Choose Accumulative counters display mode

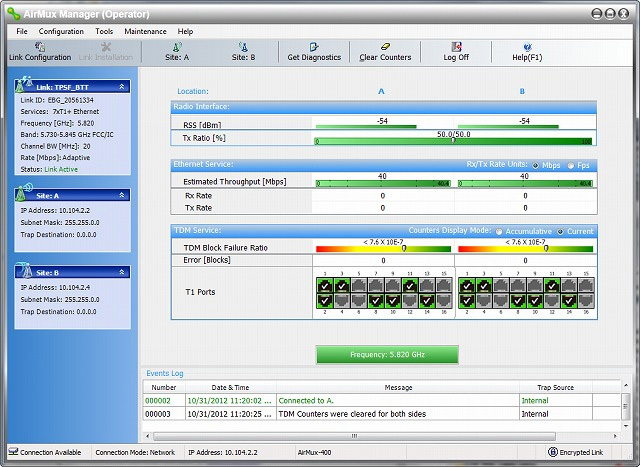tap(499, 231)
